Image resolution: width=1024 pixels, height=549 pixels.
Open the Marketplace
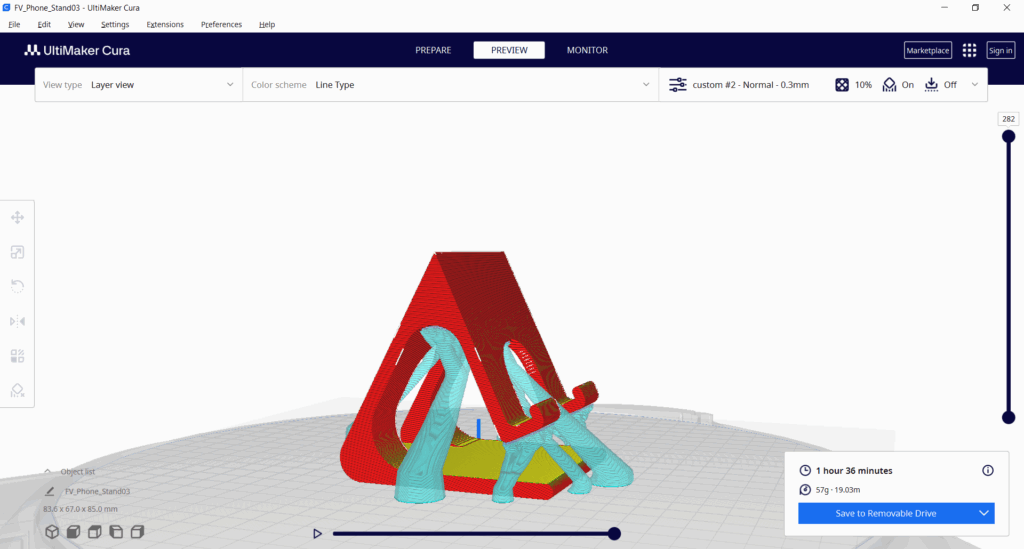point(927,50)
